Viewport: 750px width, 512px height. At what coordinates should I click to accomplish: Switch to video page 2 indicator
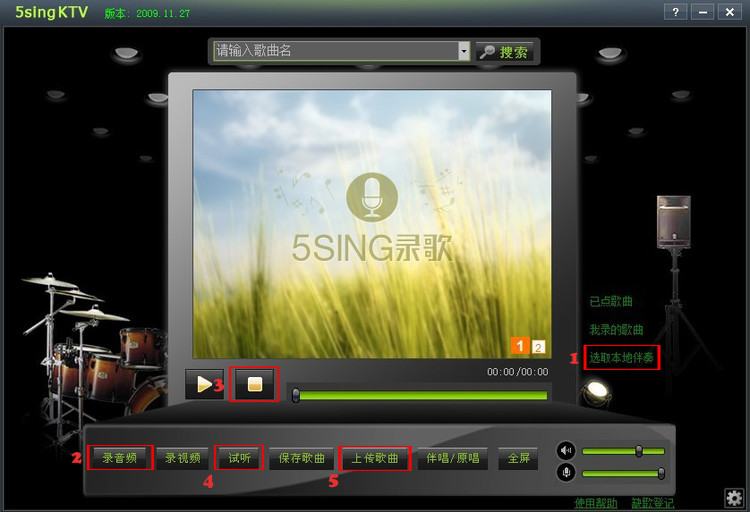538,347
